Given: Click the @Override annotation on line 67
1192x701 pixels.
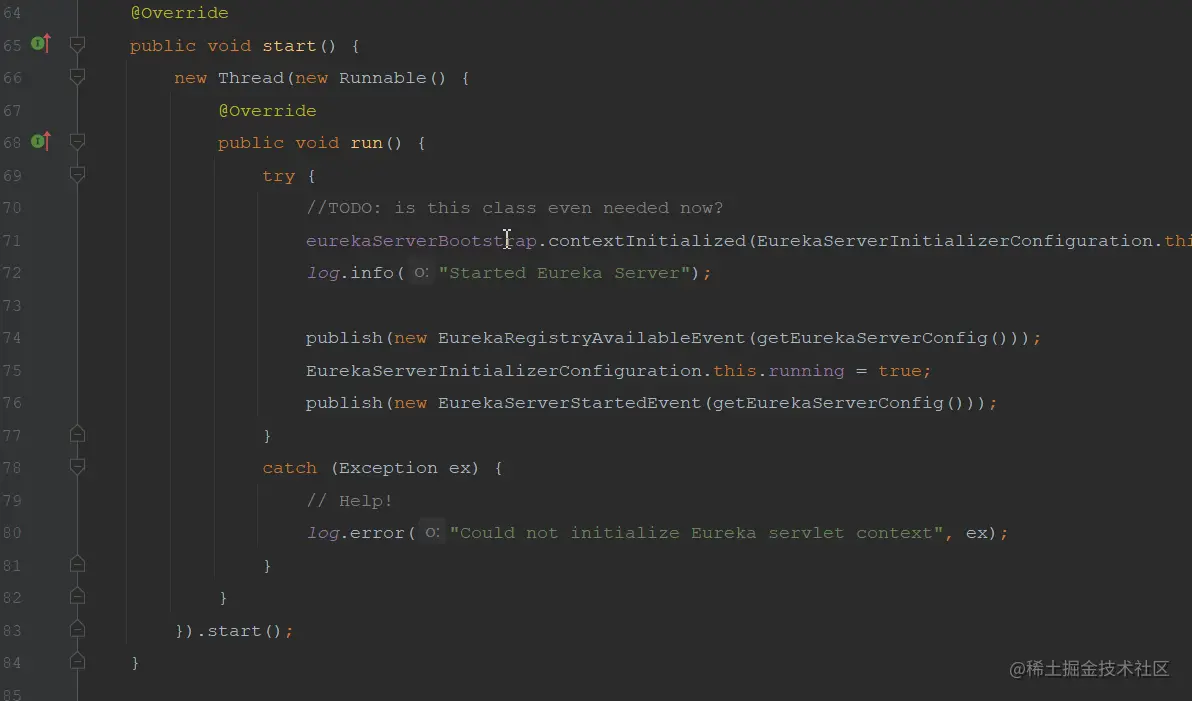Looking at the screenshot, I should click(268, 111).
